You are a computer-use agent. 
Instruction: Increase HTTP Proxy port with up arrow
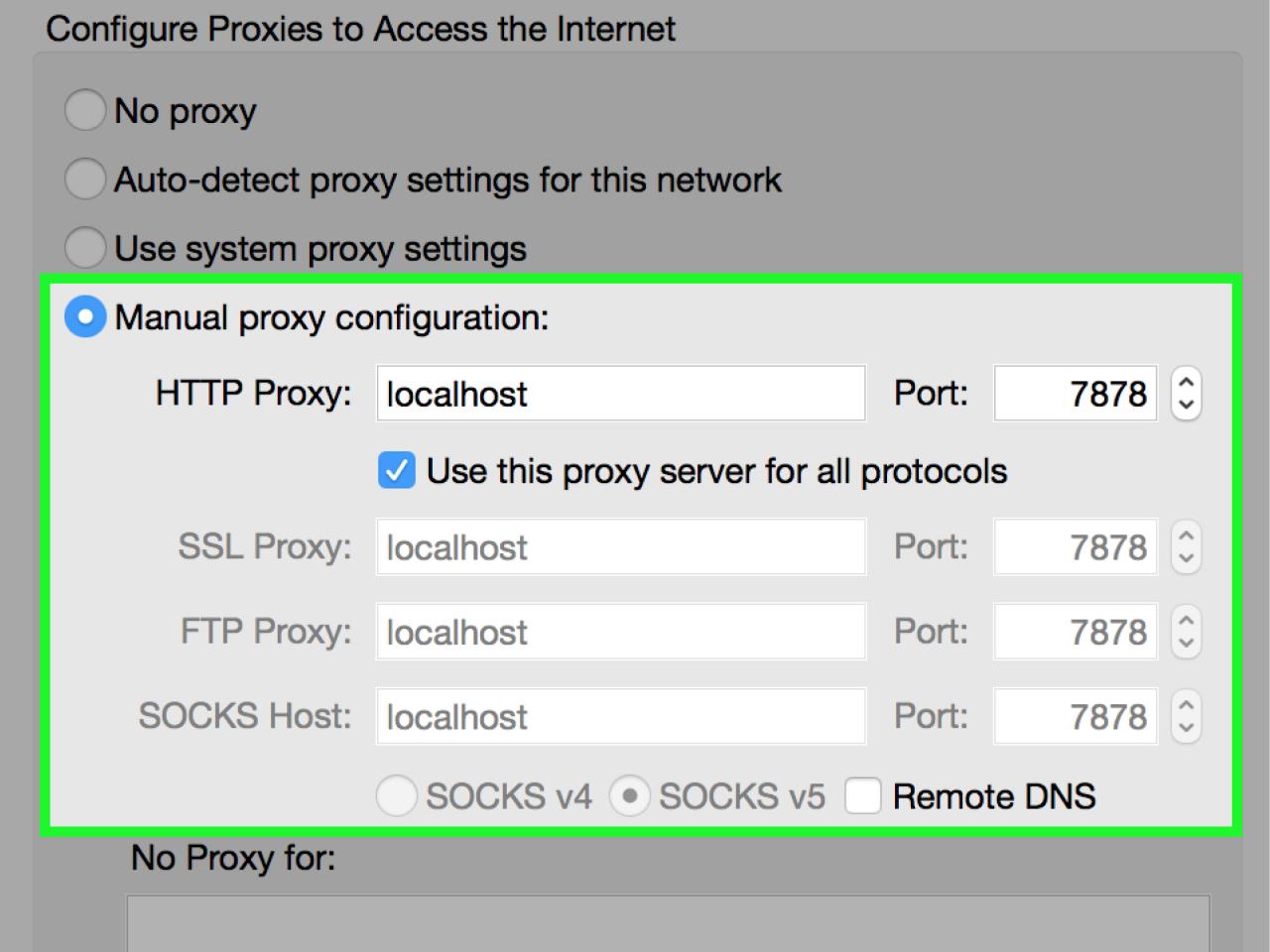(1186, 382)
